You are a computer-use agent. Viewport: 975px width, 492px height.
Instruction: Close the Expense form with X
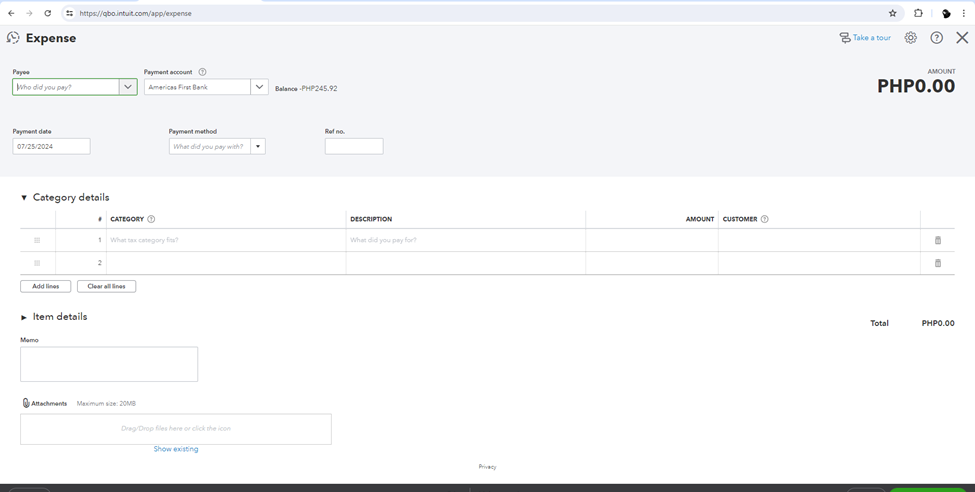(962, 38)
